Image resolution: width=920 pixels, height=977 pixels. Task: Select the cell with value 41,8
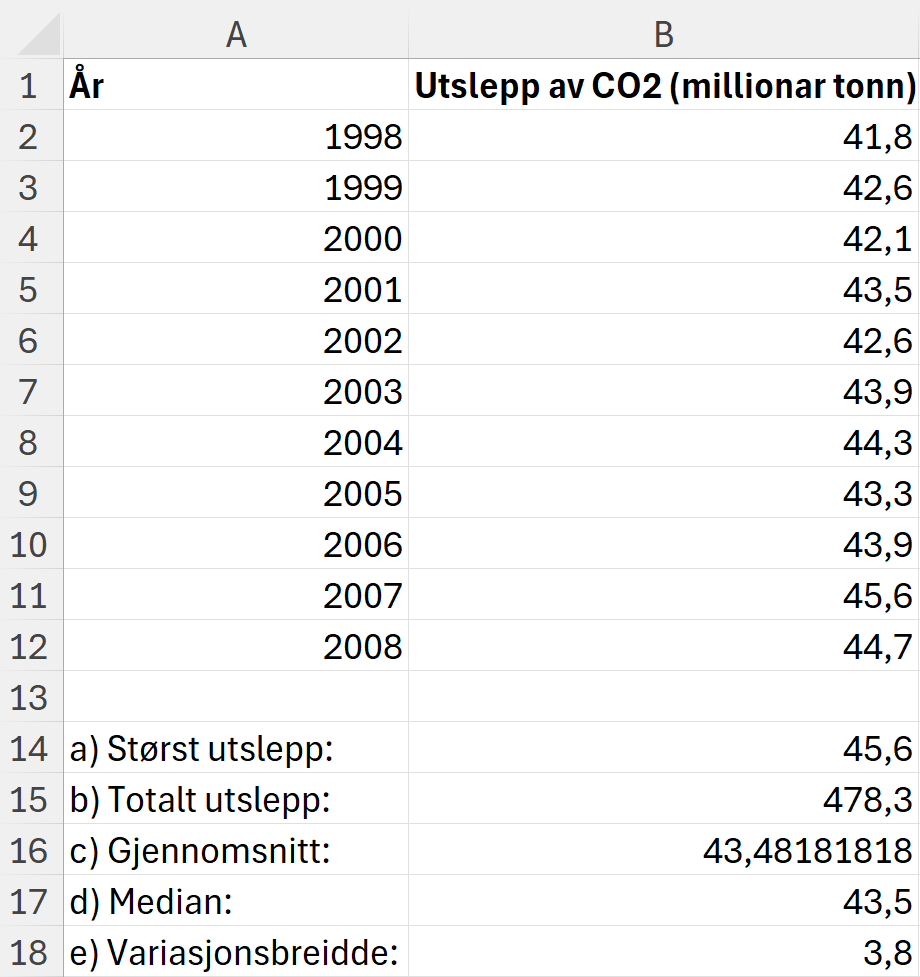point(663,136)
